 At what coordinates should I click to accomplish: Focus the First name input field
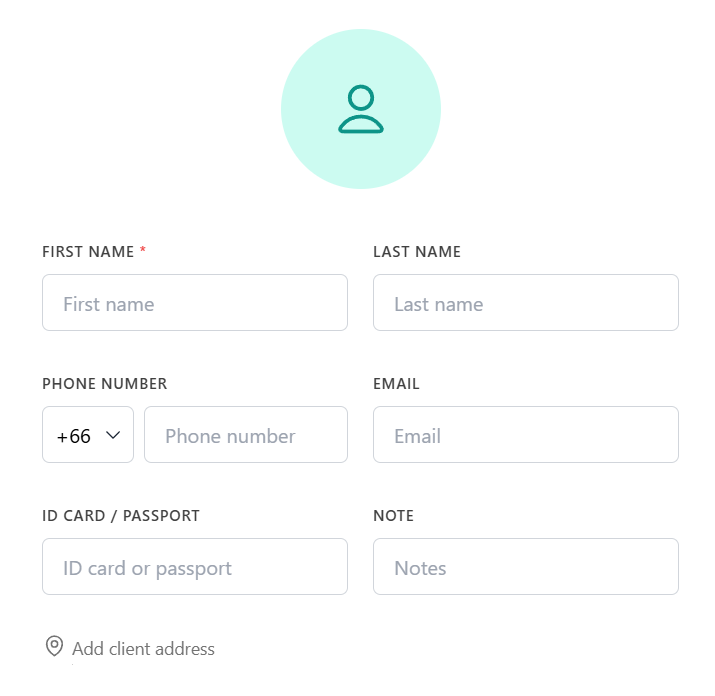[195, 303]
